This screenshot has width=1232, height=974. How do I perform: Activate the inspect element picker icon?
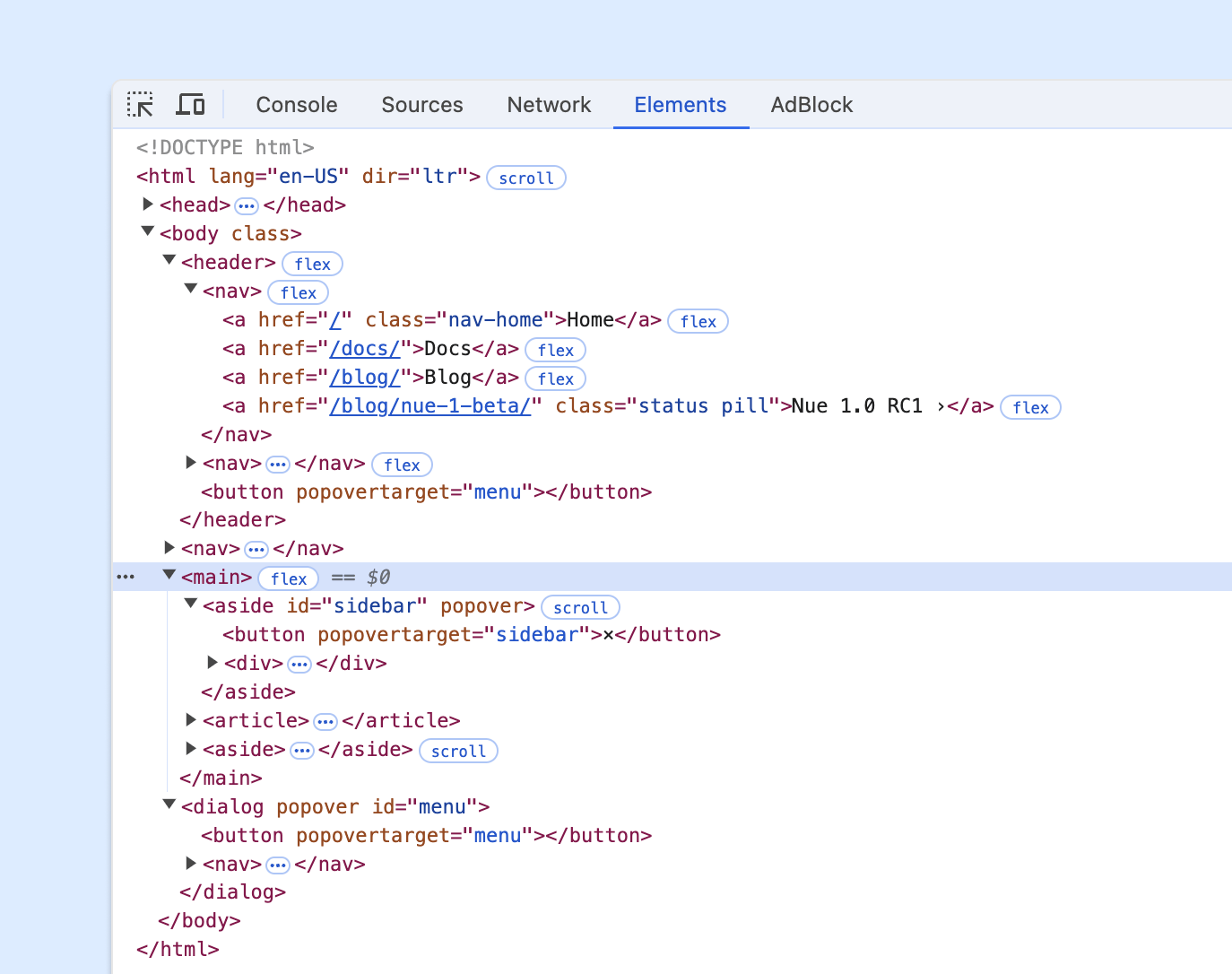point(140,105)
